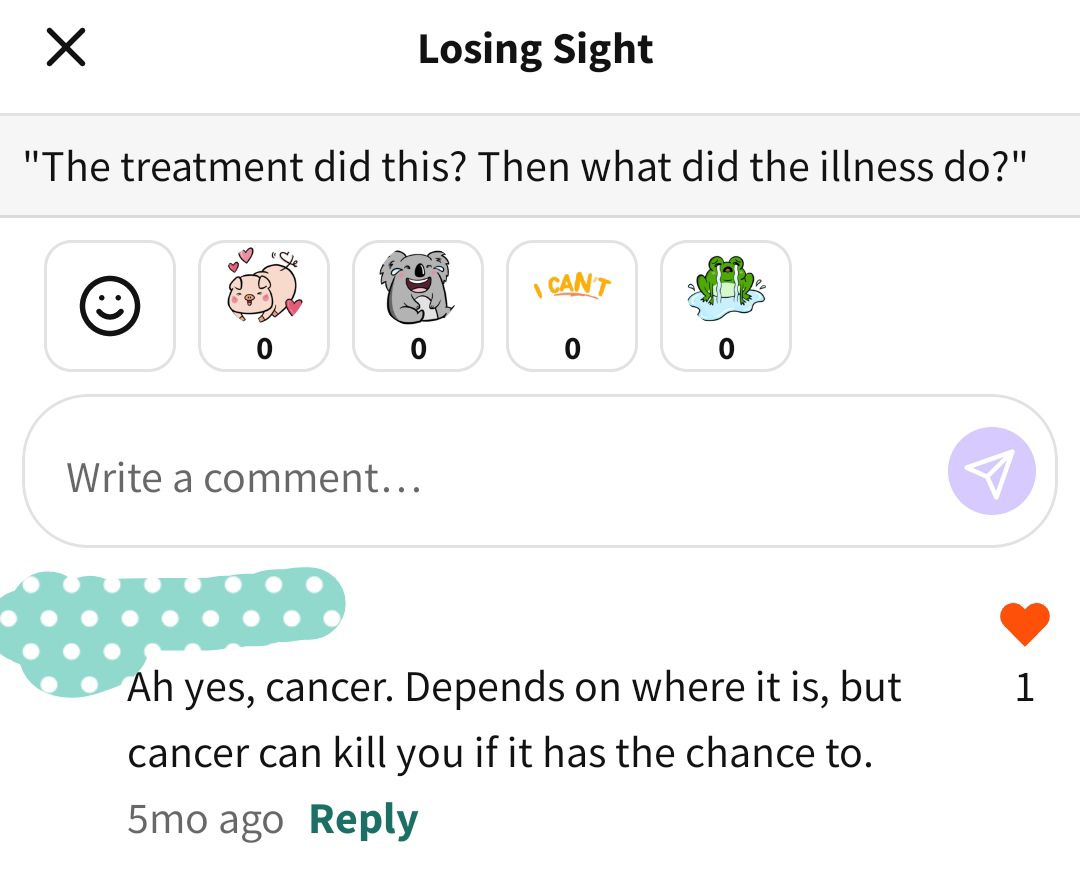Viewport: 1080px width, 880px height.
Task: Tap the count under the crying frog sticker
Action: tap(726, 349)
